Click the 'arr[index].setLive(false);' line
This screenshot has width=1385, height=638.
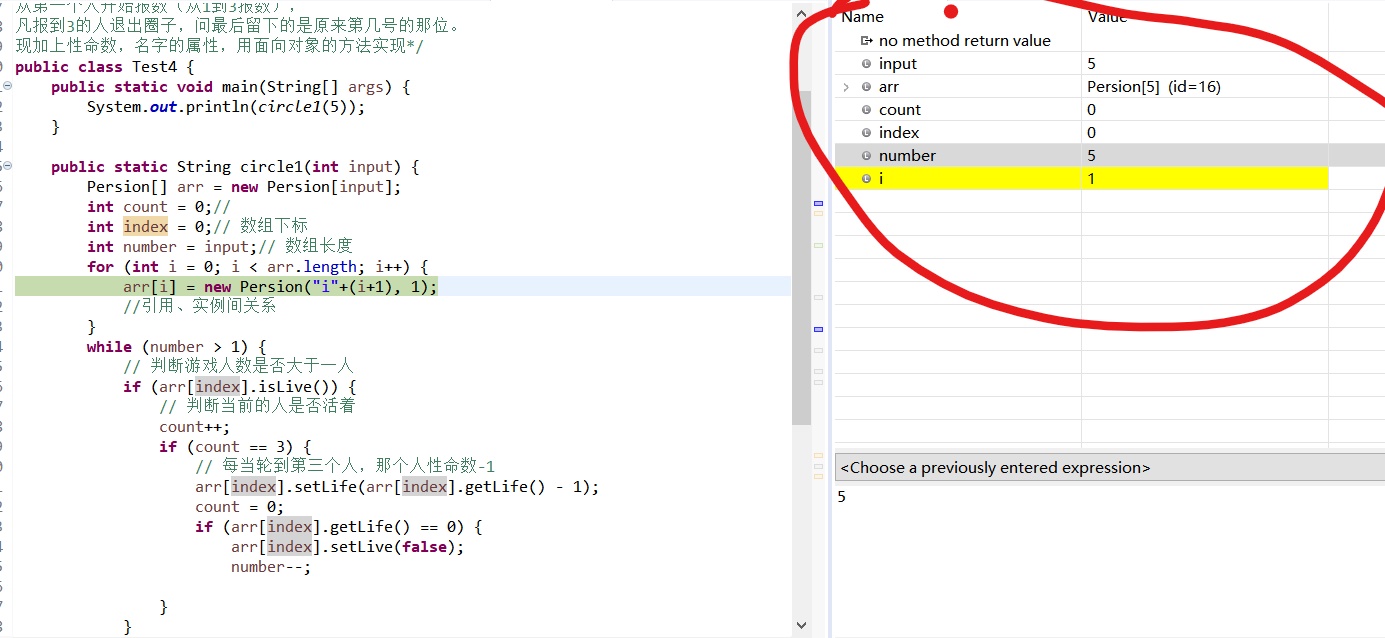pyautogui.click(x=348, y=547)
